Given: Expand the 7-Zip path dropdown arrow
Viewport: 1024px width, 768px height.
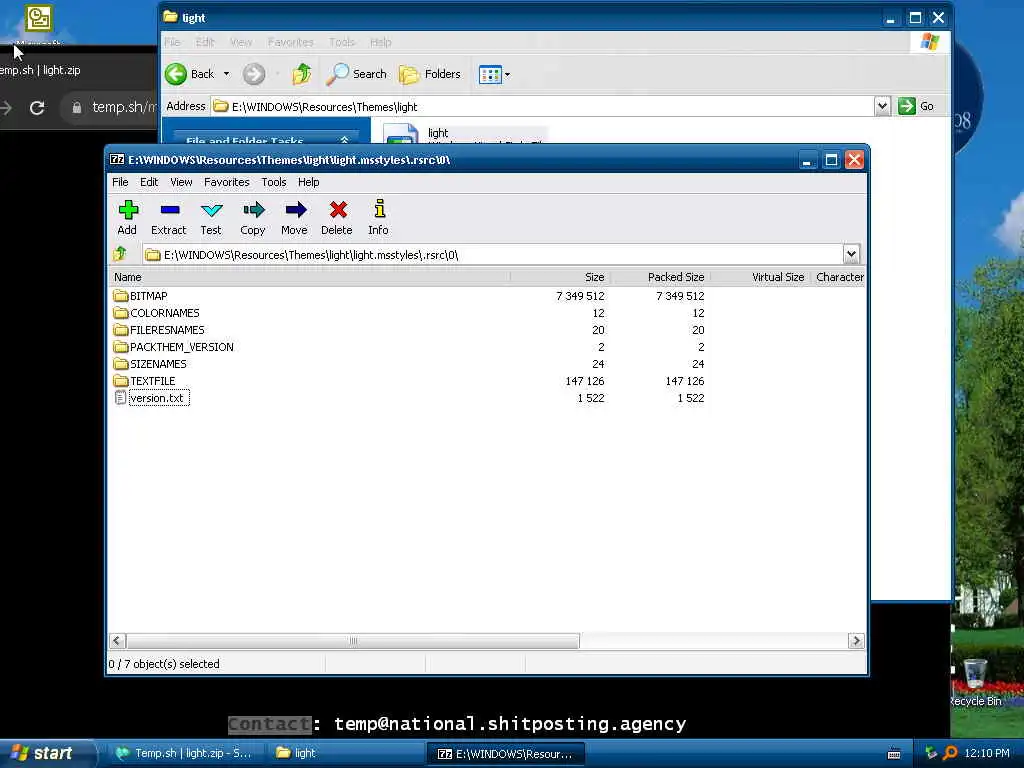Looking at the screenshot, I should click(x=851, y=254).
